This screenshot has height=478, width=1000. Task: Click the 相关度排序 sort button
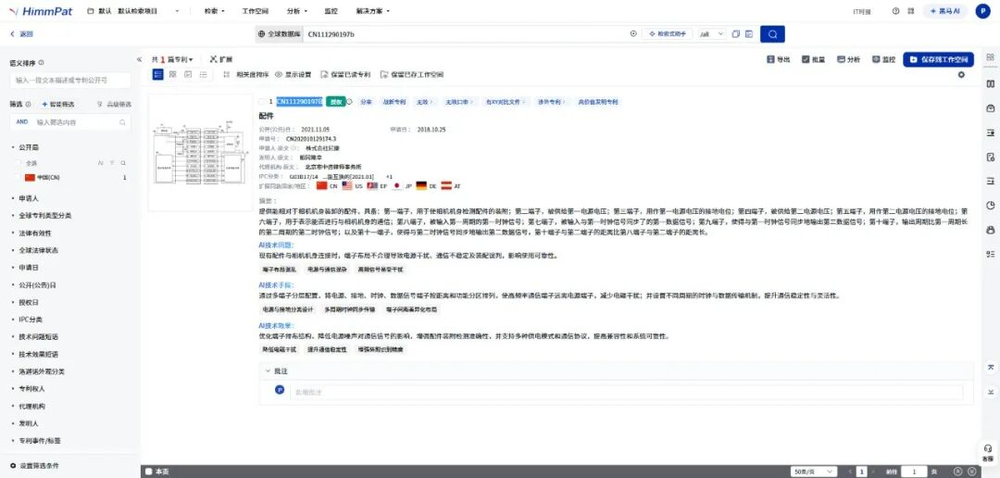click(247, 75)
